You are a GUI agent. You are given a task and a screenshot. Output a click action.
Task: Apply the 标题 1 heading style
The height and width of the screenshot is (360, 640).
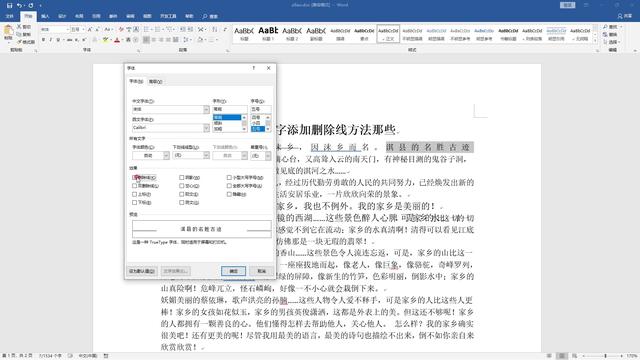click(x=268, y=33)
